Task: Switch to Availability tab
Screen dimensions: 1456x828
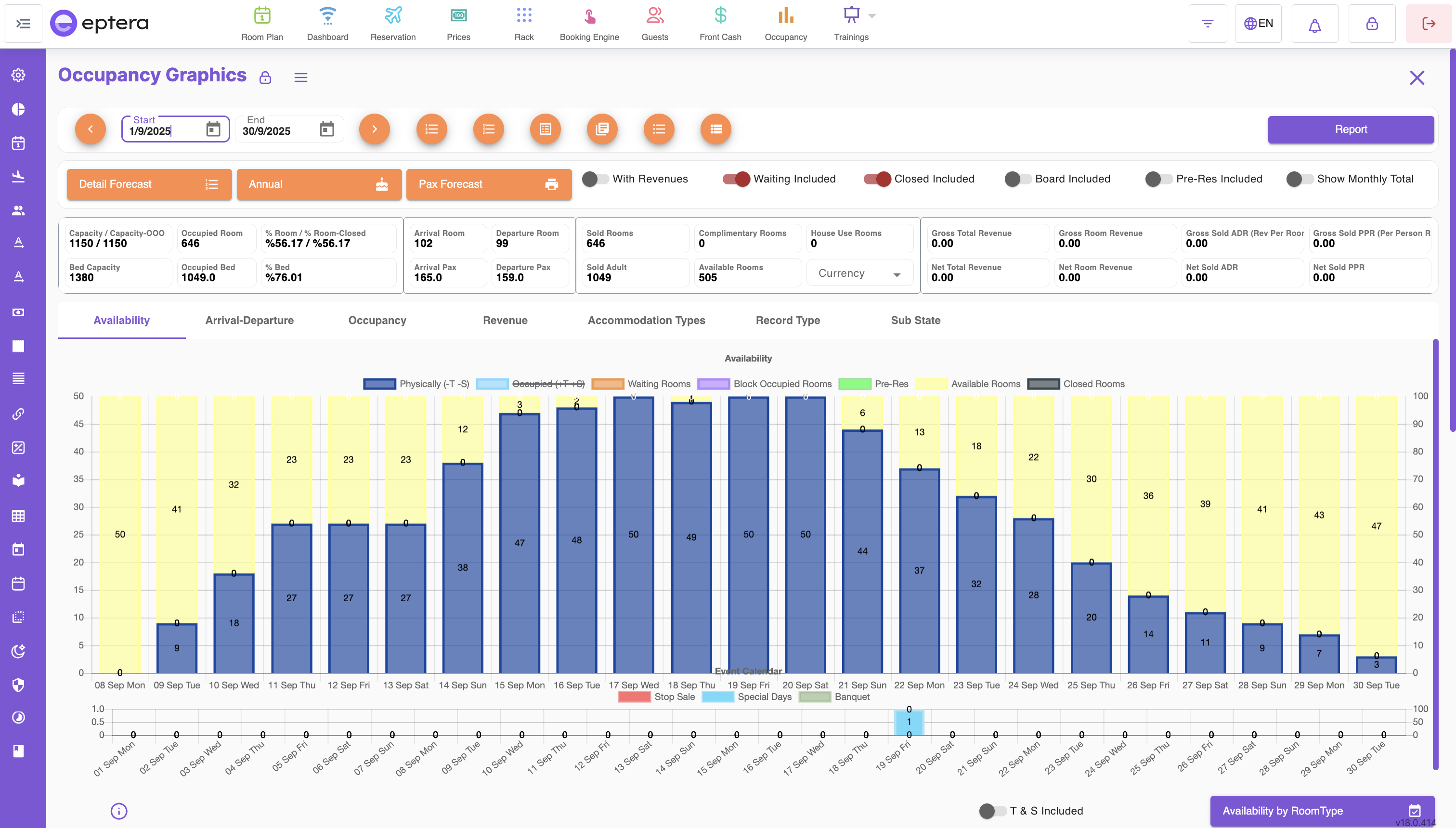Action: click(122, 321)
